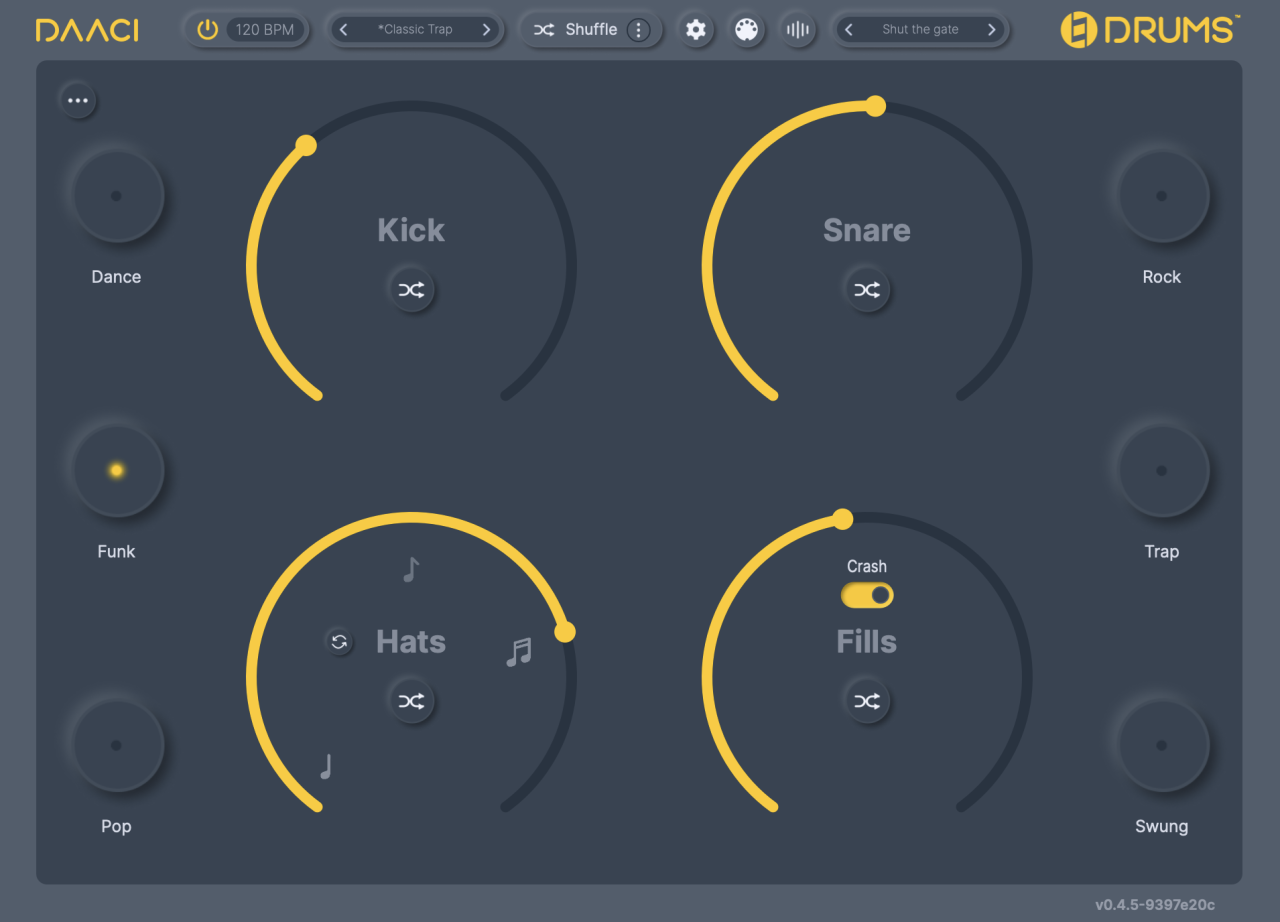1280x922 pixels.
Task: Click the 120 BPM tempo field
Action: click(x=265, y=30)
